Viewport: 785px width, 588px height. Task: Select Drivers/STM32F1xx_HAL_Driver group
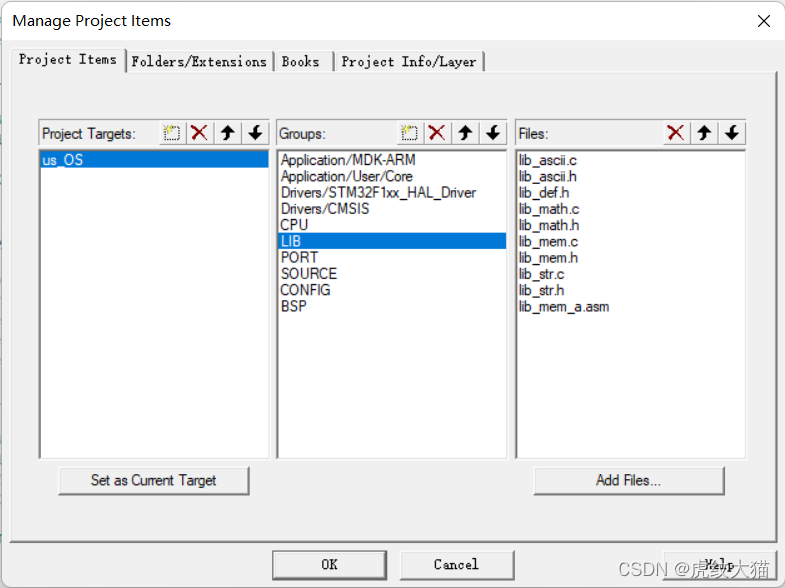(x=391, y=192)
